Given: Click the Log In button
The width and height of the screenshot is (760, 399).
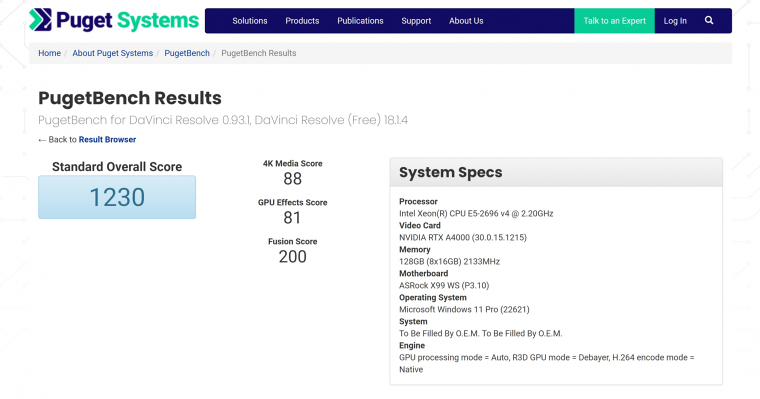Looking at the screenshot, I should (675, 21).
